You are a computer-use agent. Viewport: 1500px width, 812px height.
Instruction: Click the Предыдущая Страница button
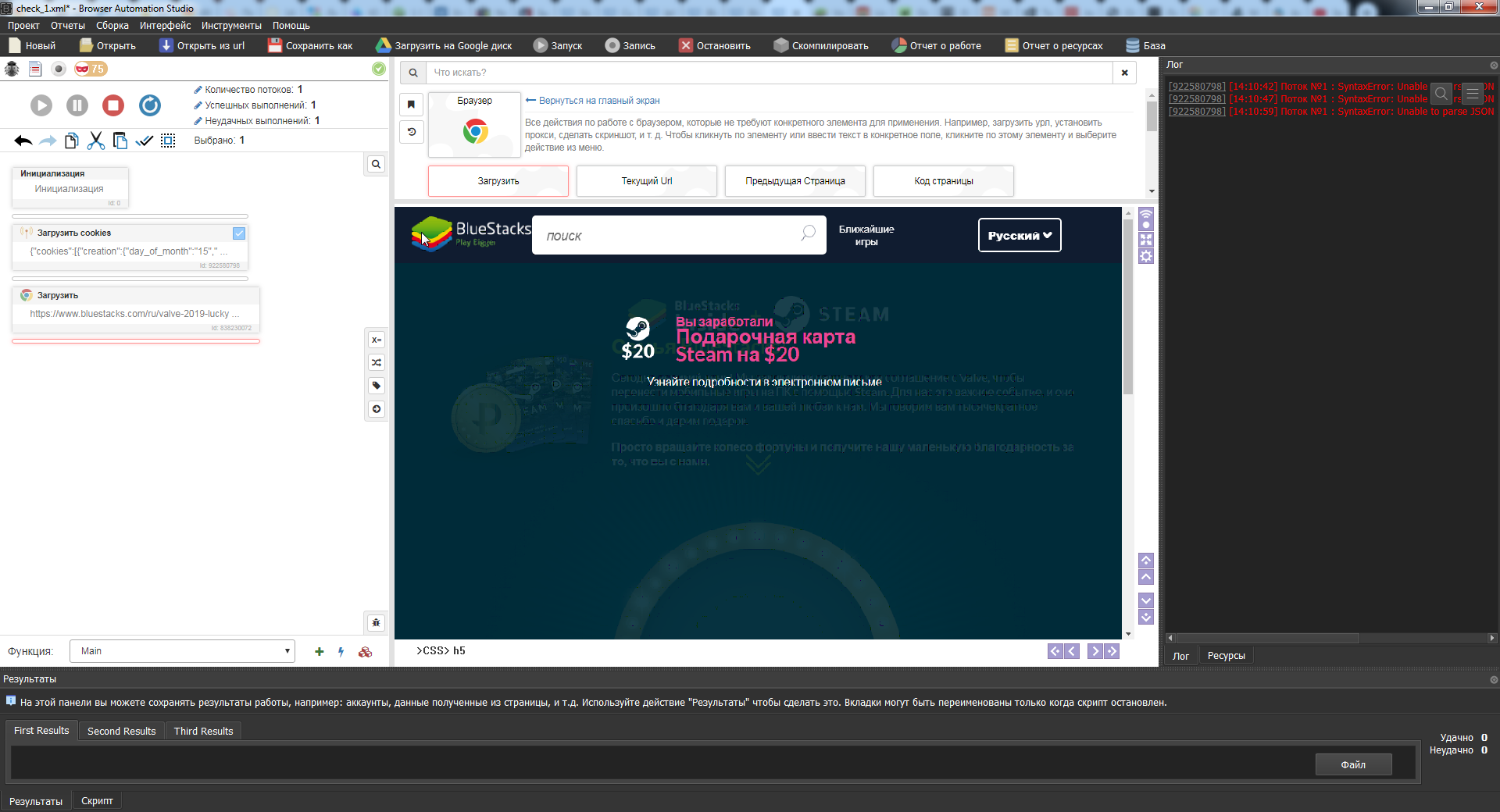coord(795,181)
